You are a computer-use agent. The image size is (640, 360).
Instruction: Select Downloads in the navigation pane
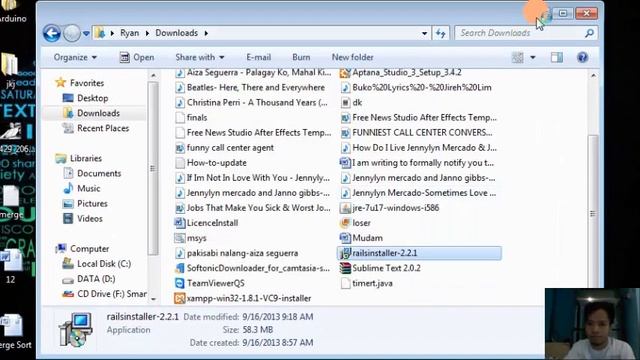[98, 113]
